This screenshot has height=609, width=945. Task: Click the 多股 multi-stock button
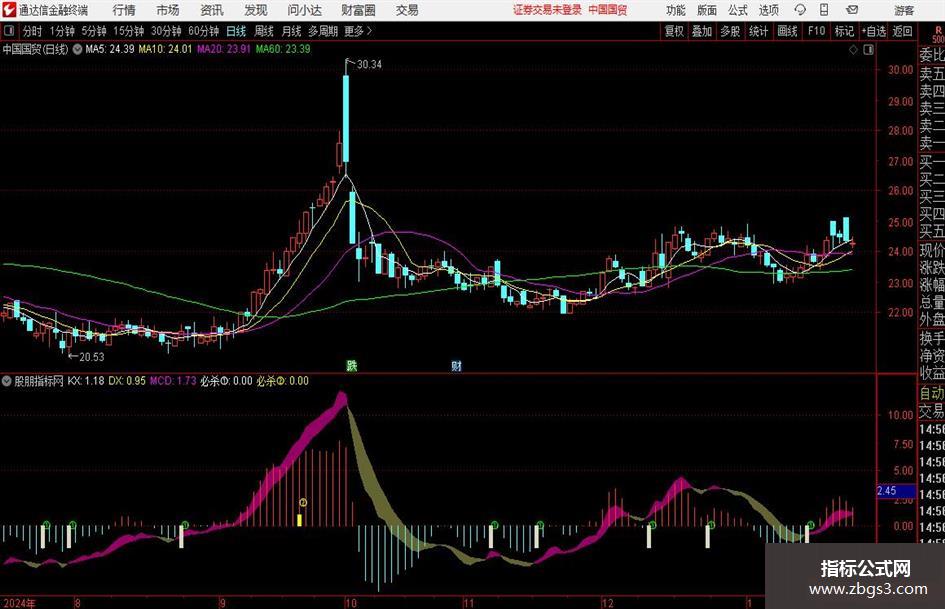click(x=730, y=31)
